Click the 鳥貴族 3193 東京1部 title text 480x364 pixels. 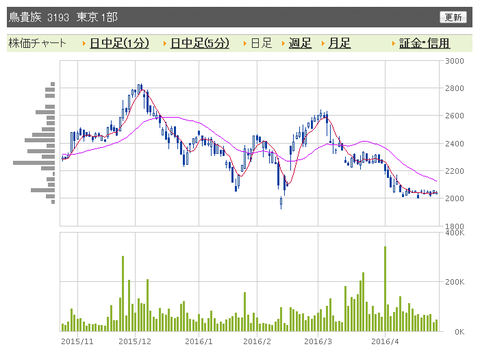[x=63, y=17]
